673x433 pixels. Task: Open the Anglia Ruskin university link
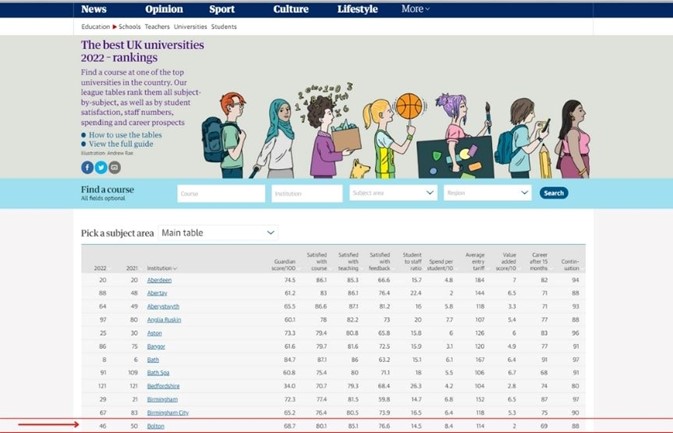pyautogui.click(x=164, y=320)
